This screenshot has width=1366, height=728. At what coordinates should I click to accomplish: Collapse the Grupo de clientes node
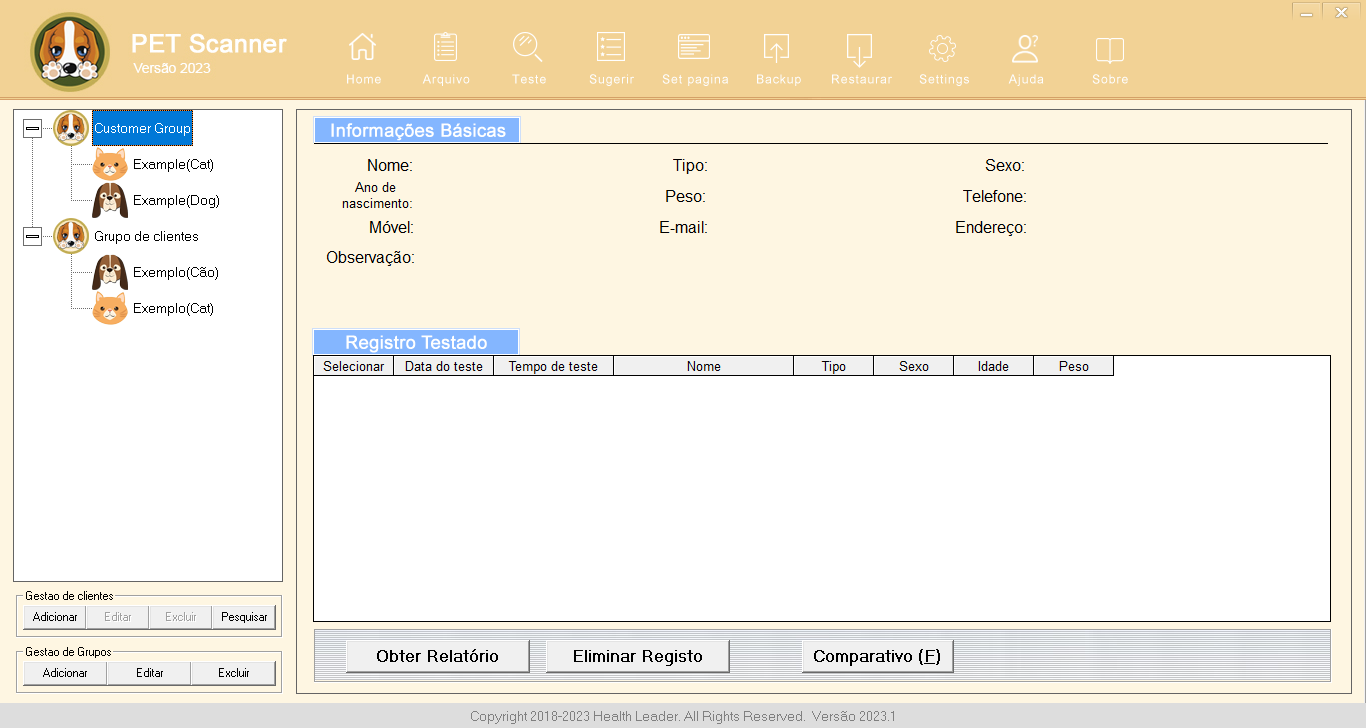32,236
